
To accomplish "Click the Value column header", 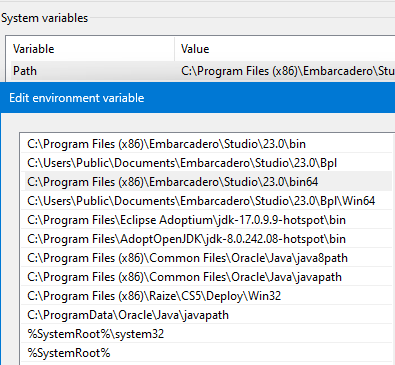I will click(x=285, y=49).
